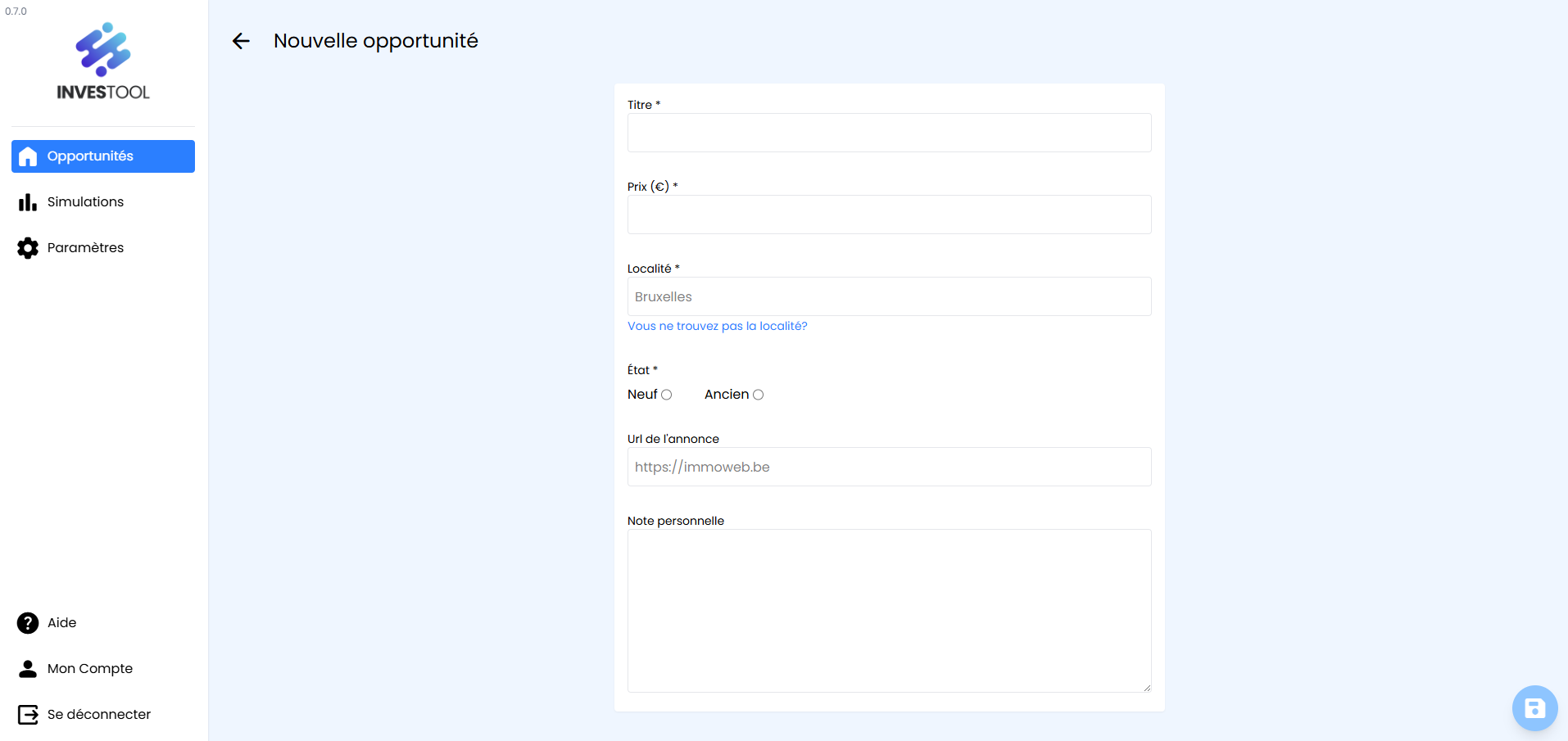Select the Ancien radio button
Screen dimensions: 1568x741
[759, 395]
